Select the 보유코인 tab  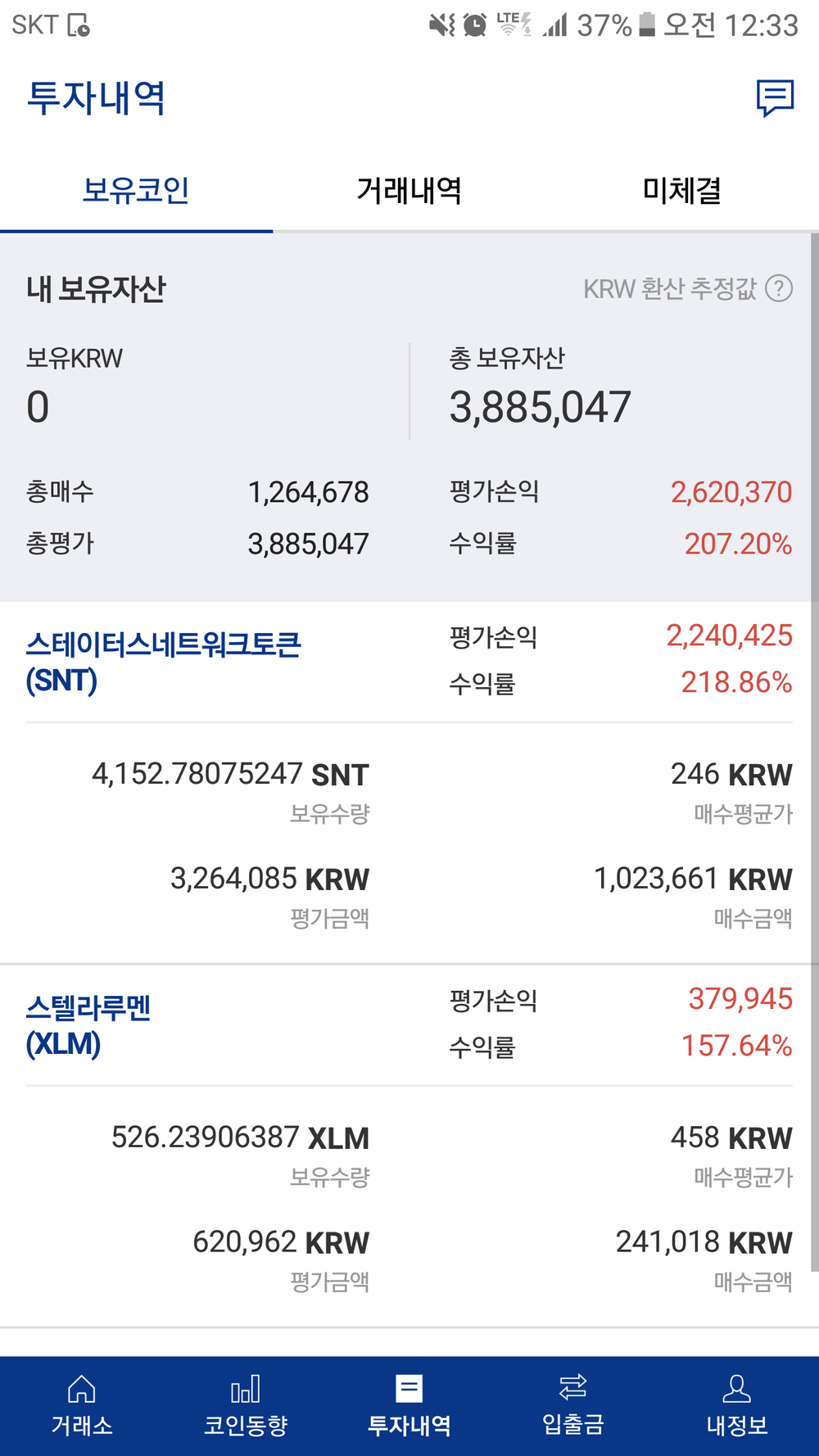[136, 191]
